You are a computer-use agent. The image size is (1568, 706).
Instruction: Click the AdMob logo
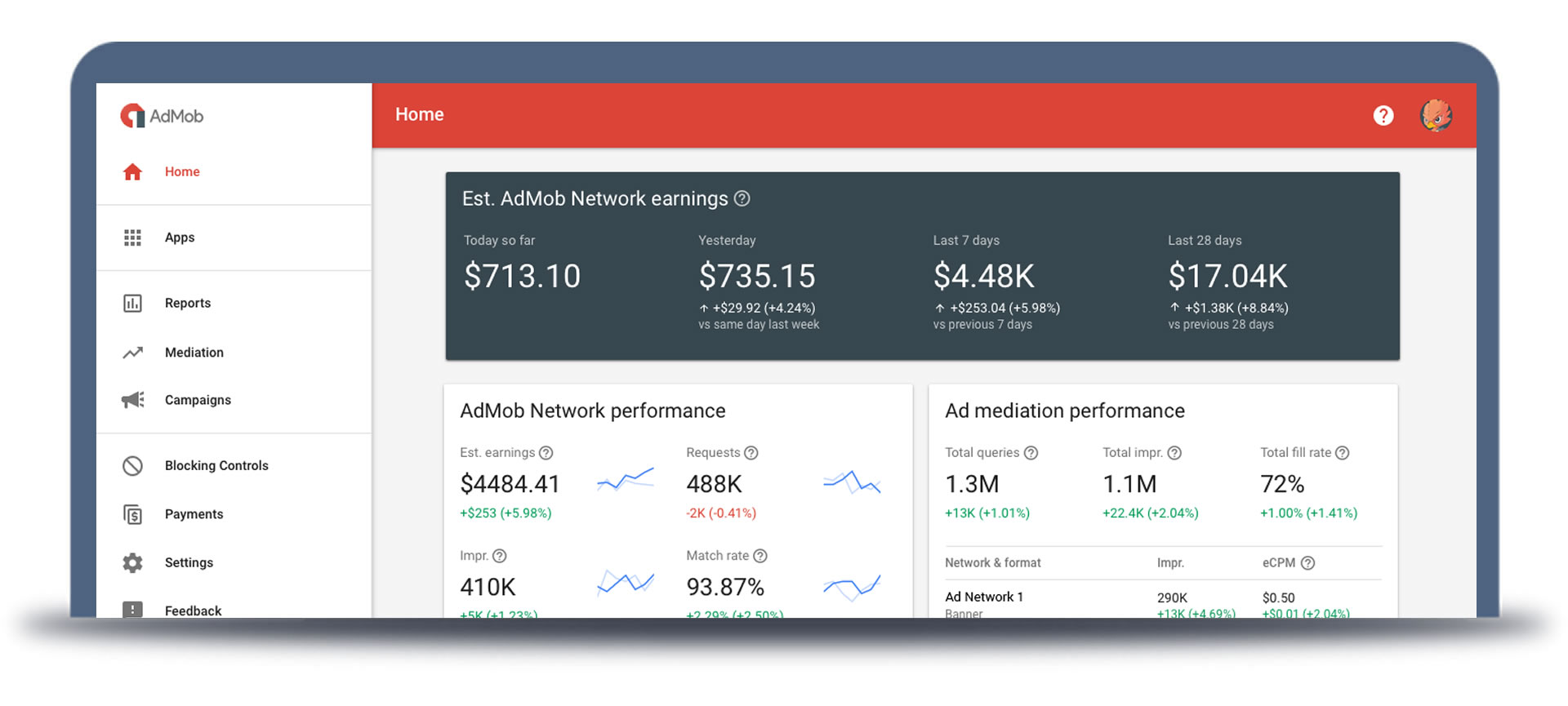tap(162, 116)
